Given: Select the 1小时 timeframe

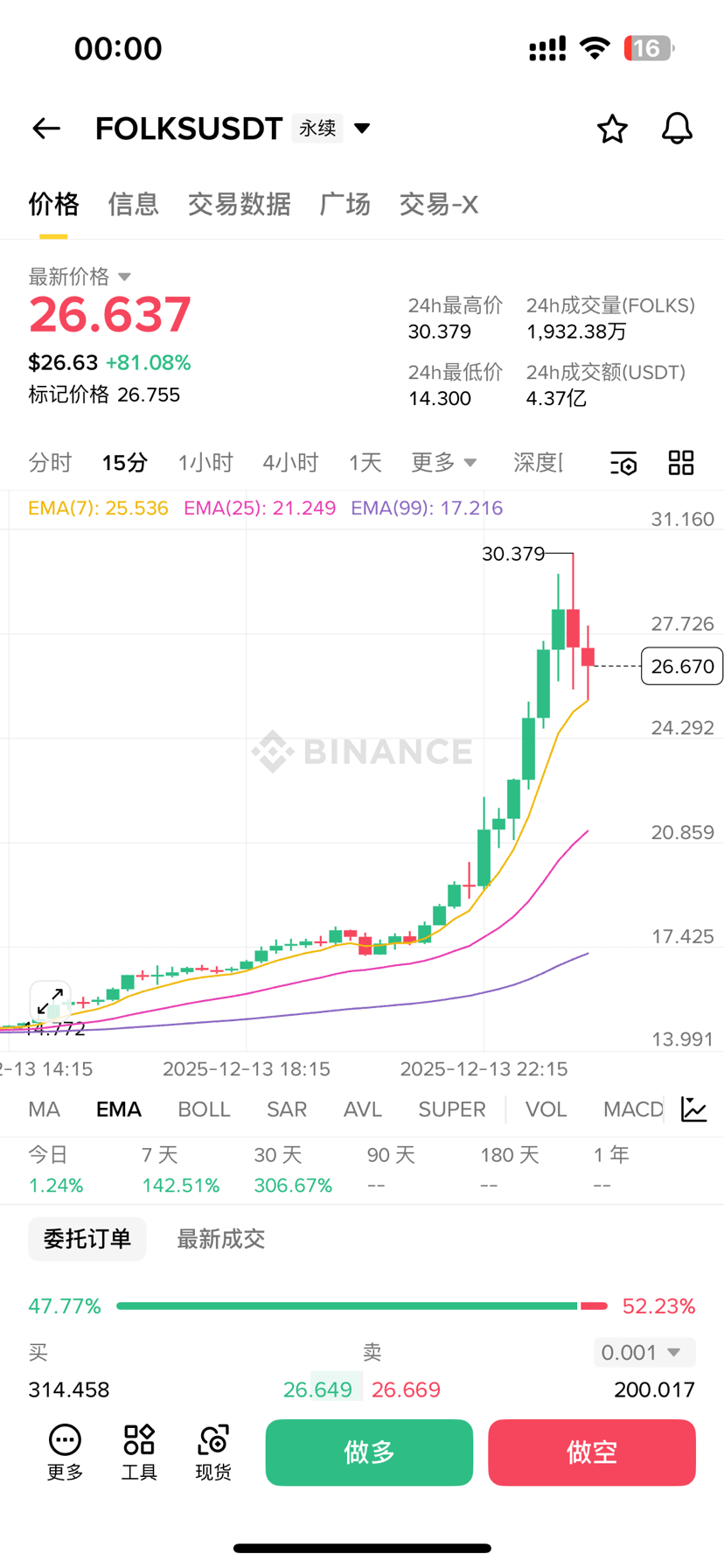Looking at the screenshot, I should pos(205,462).
